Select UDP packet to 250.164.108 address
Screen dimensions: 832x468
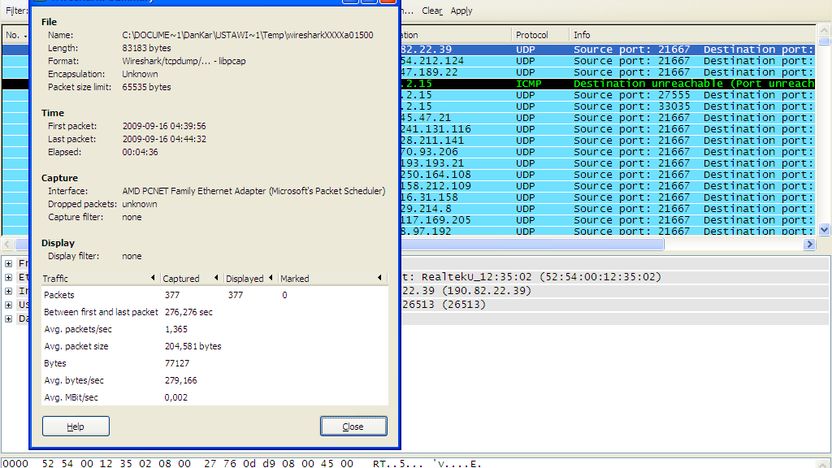coord(608,175)
